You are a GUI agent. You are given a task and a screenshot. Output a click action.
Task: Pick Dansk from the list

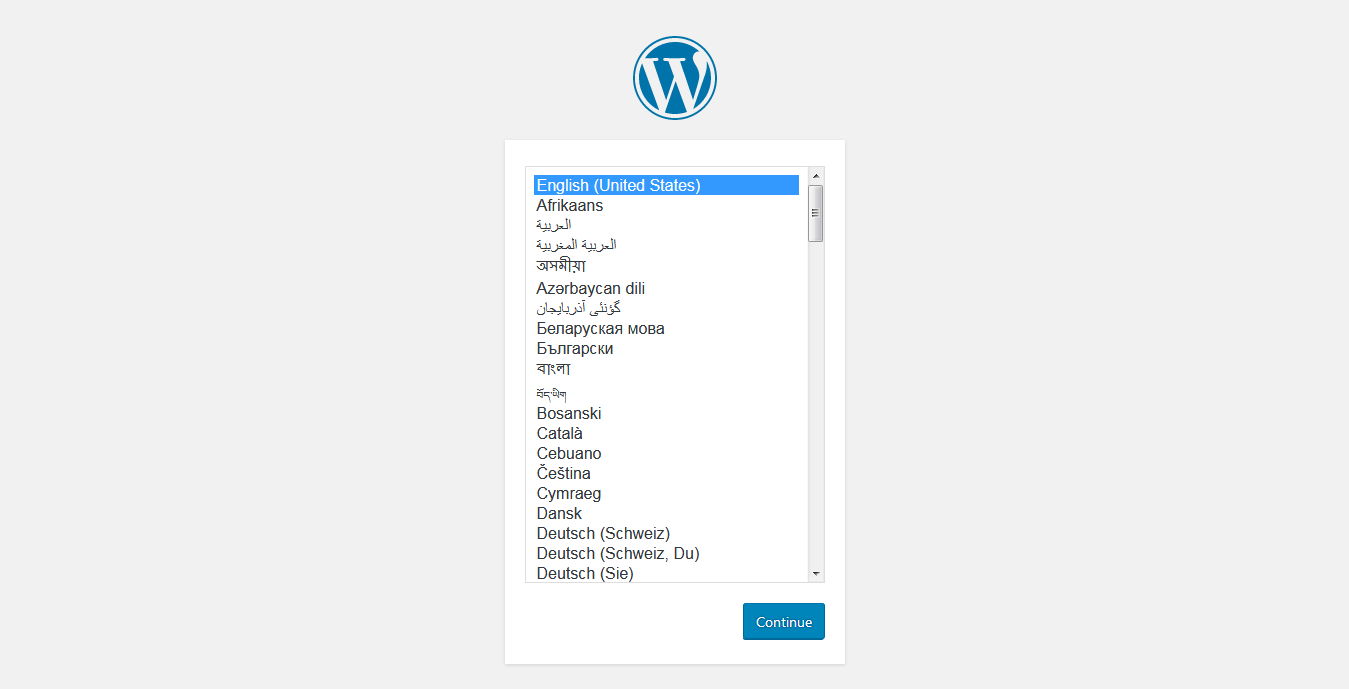click(559, 513)
